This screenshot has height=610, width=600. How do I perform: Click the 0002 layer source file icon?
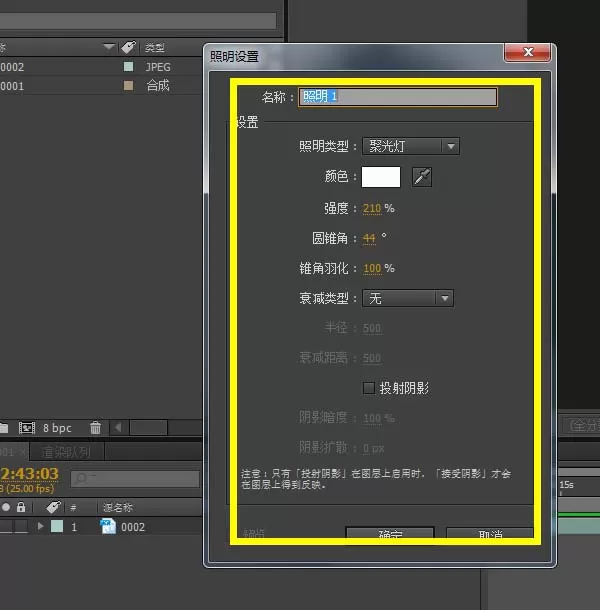click(108, 526)
